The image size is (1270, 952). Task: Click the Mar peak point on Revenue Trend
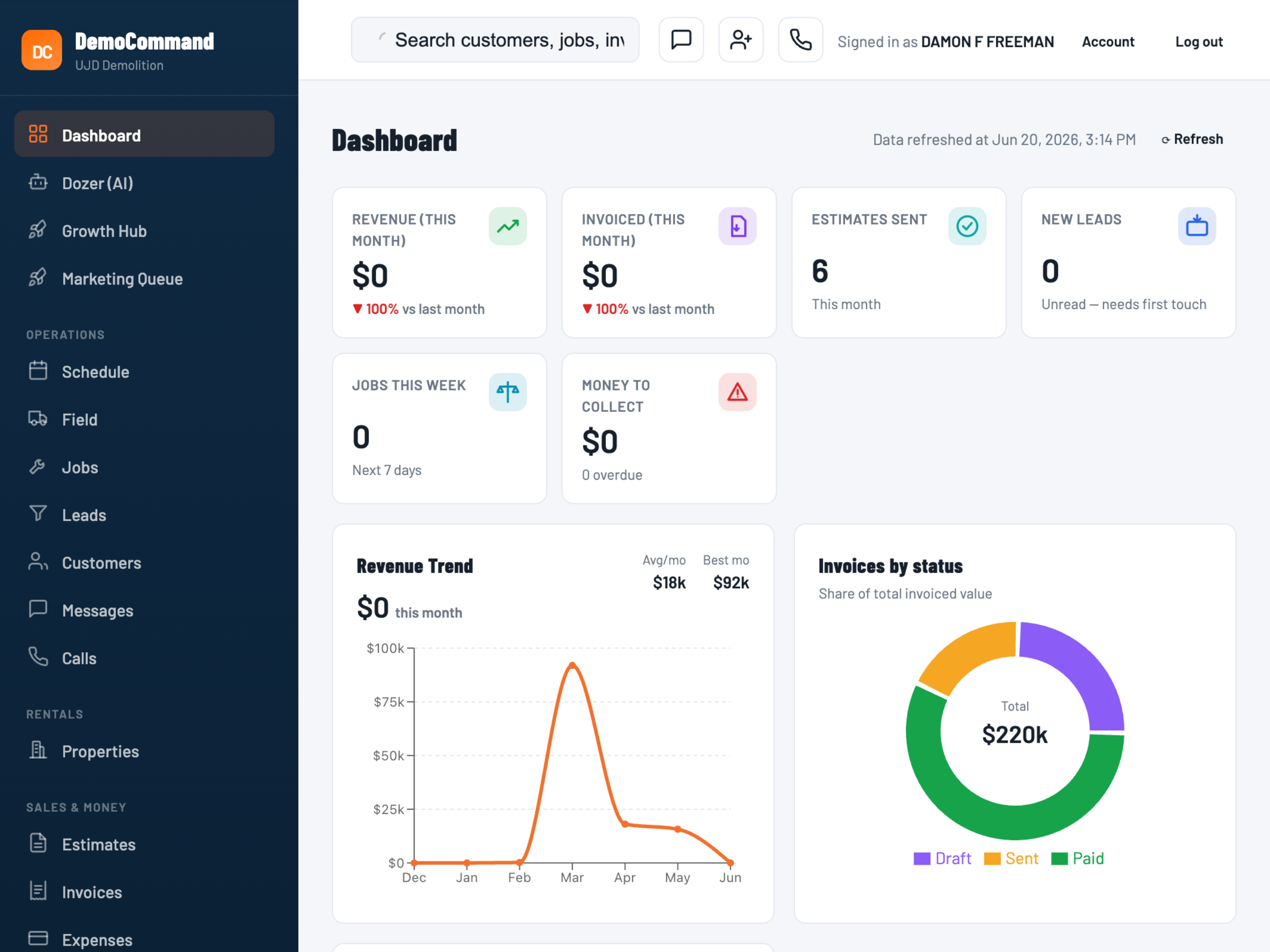pyautogui.click(x=572, y=665)
